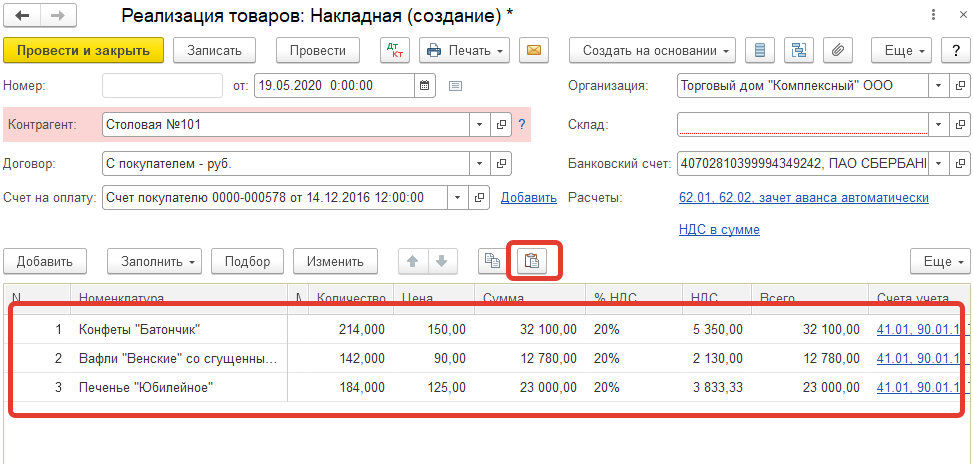The height and width of the screenshot is (464, 973).
Task: Open Счет на оплату record icon
Action: (x=479, y=198)
